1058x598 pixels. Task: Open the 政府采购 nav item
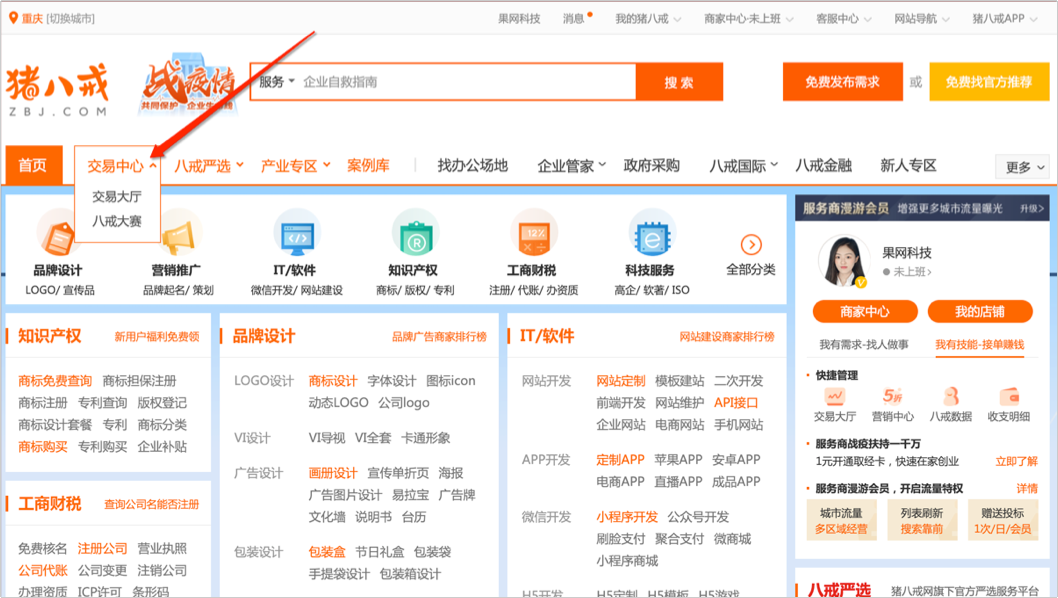point(651,165)
